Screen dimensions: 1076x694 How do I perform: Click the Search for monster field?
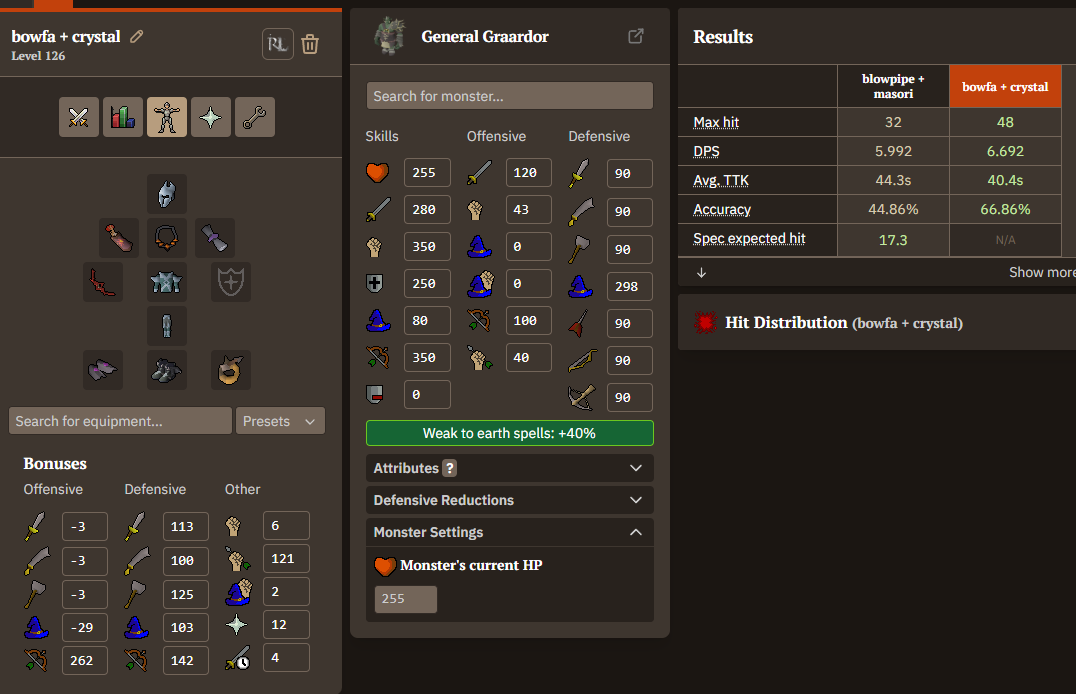coord(510,96)
